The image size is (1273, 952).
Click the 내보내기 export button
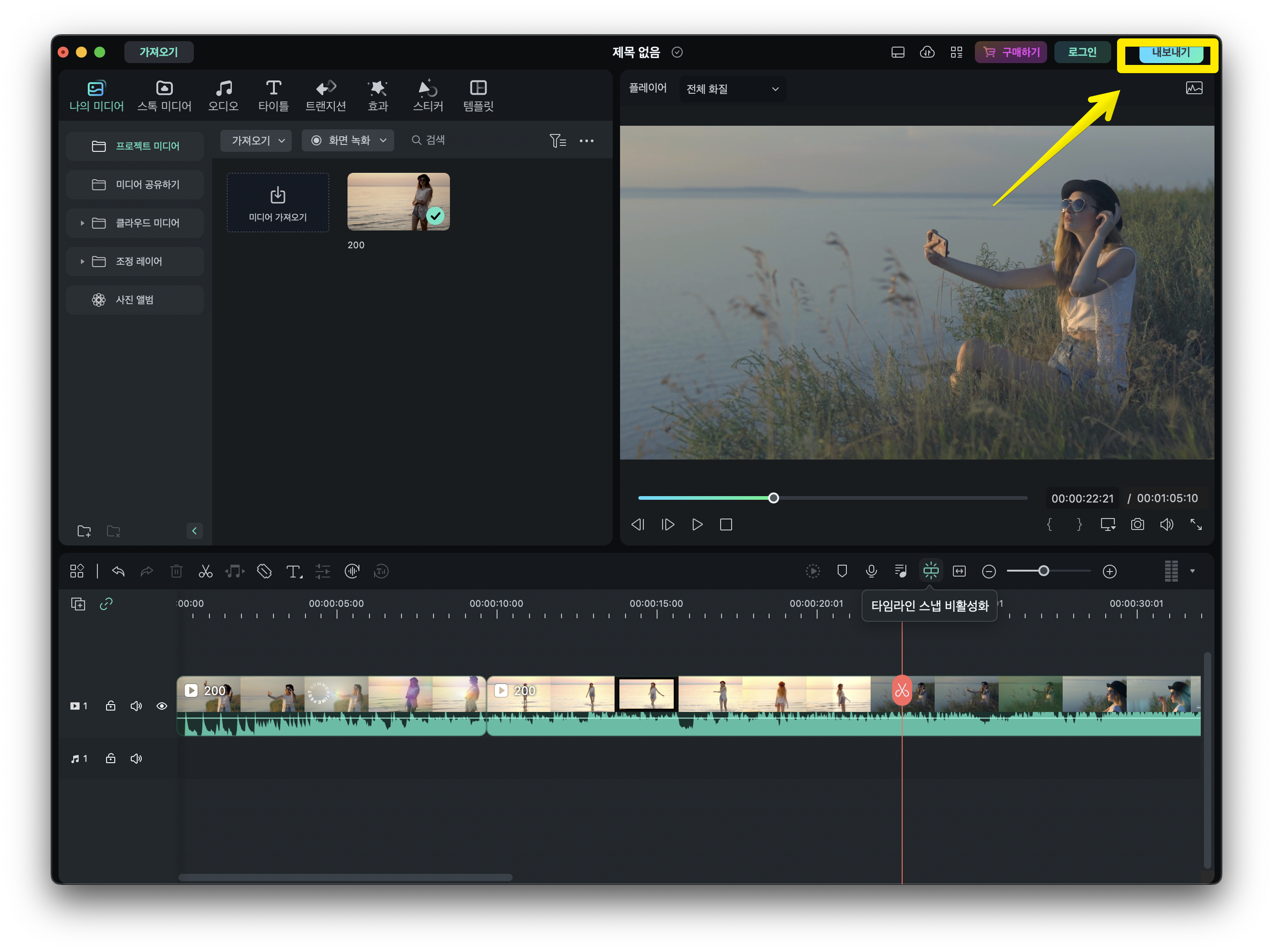1170,53
